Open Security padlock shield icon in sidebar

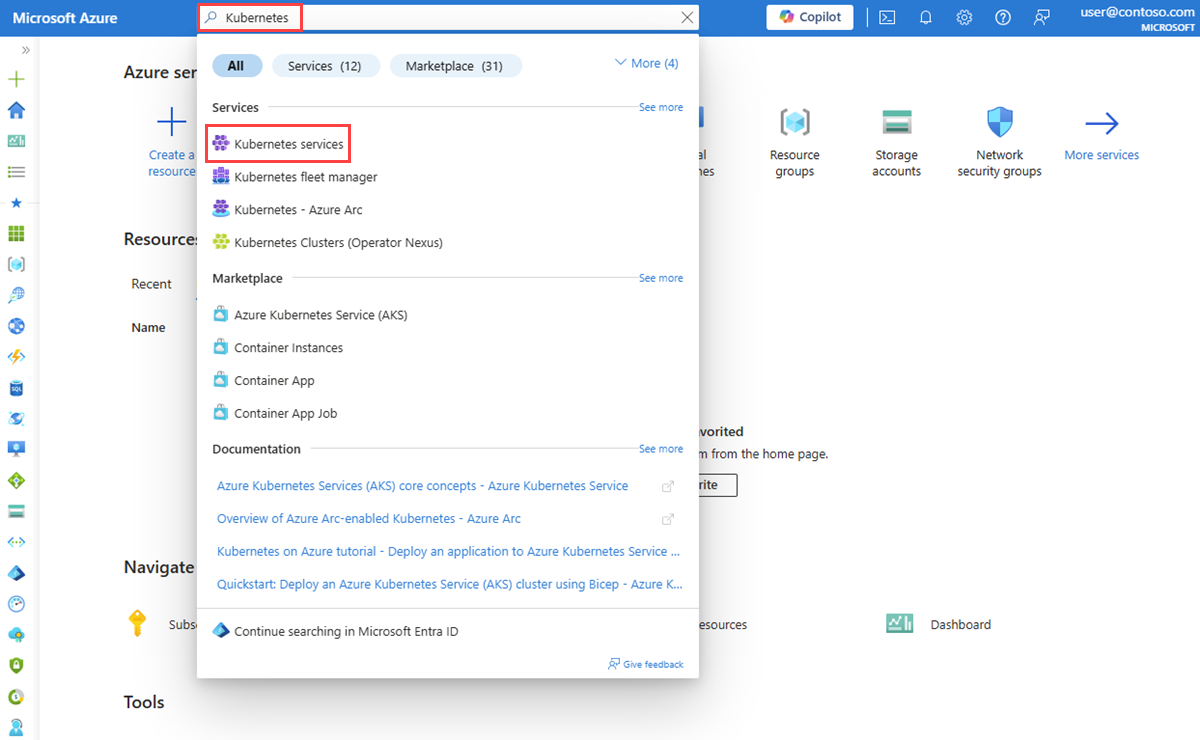(x=16, y=665)
